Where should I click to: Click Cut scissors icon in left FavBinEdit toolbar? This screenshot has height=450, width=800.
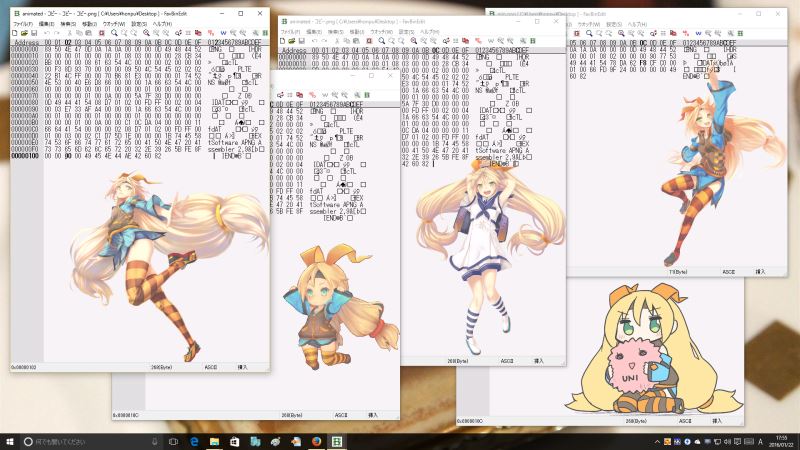70,33
